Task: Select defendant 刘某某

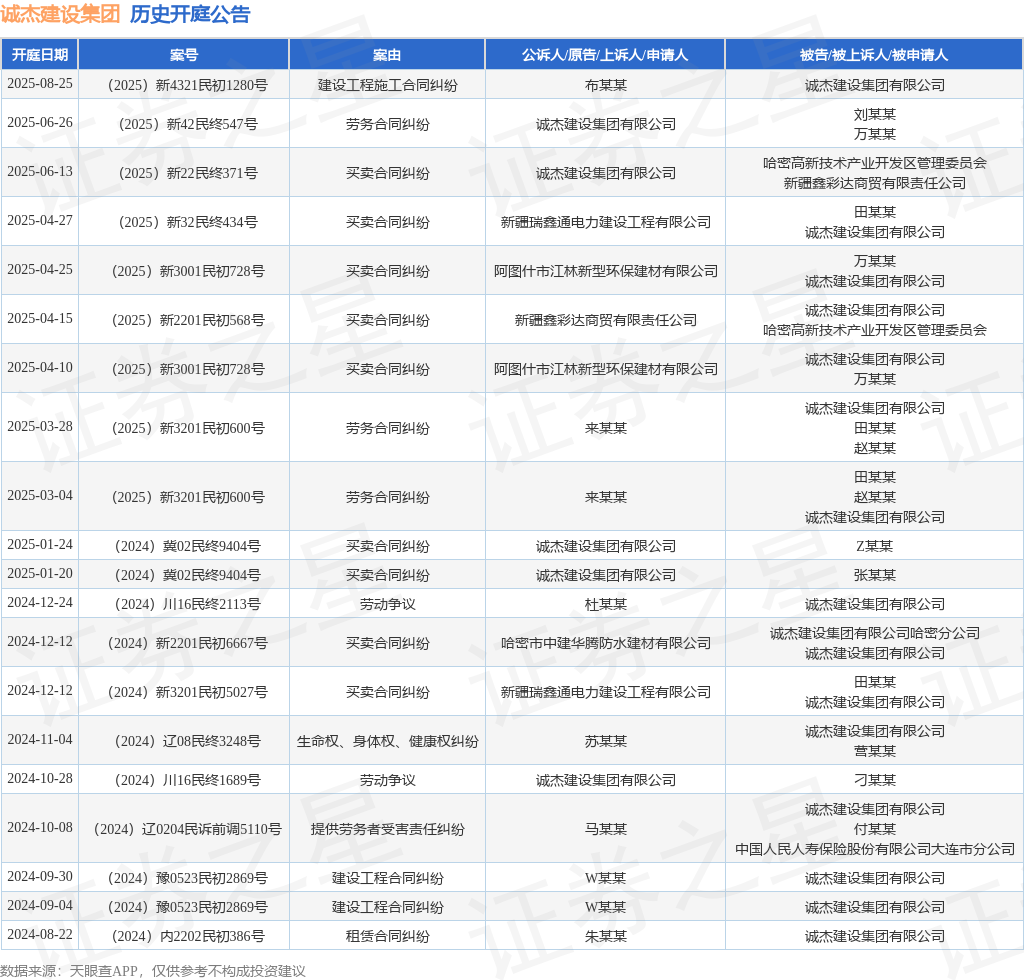Action: point(874,114)
